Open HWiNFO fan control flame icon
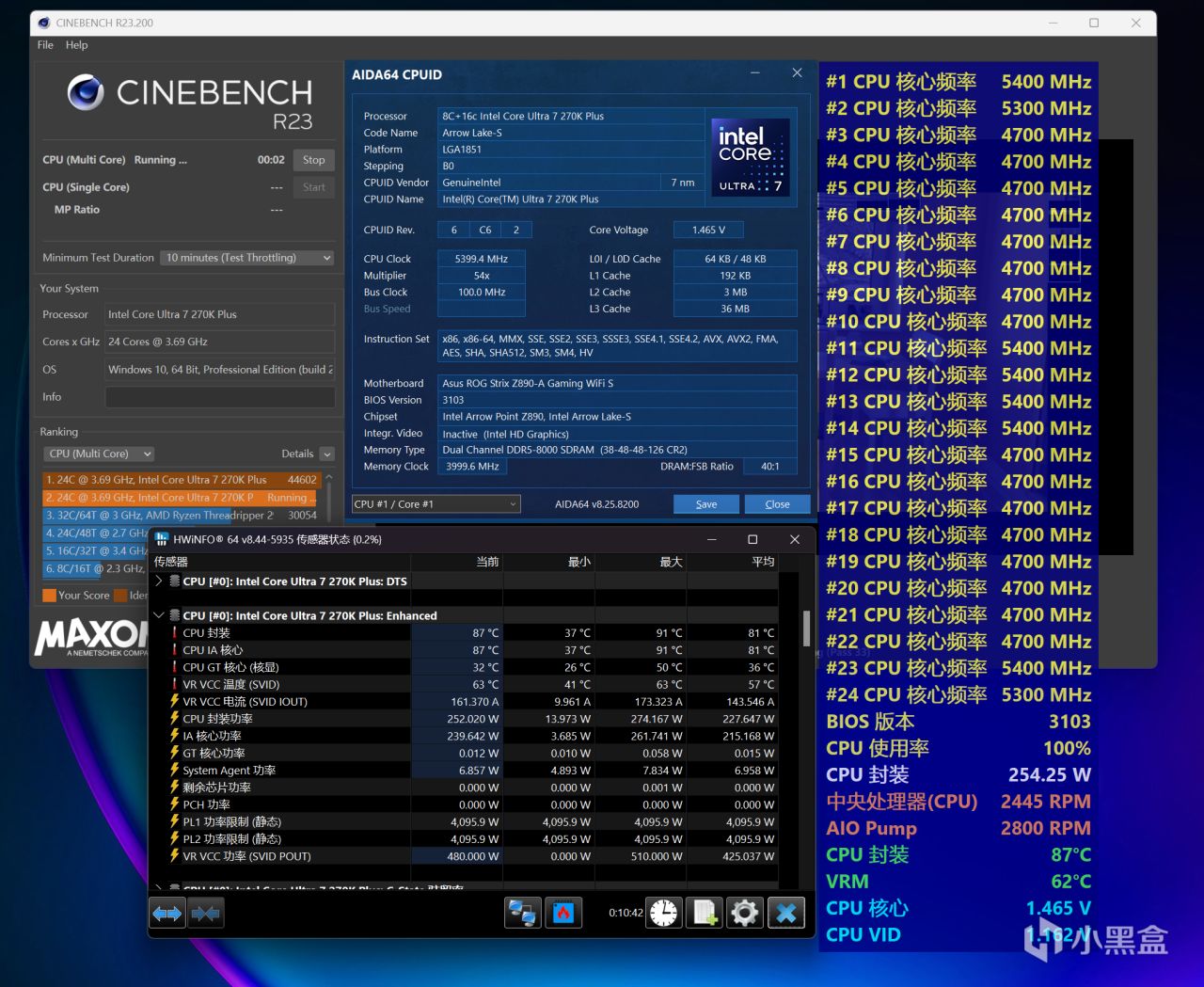This screenshot has width=1204, height=987. tap(563, 913)
